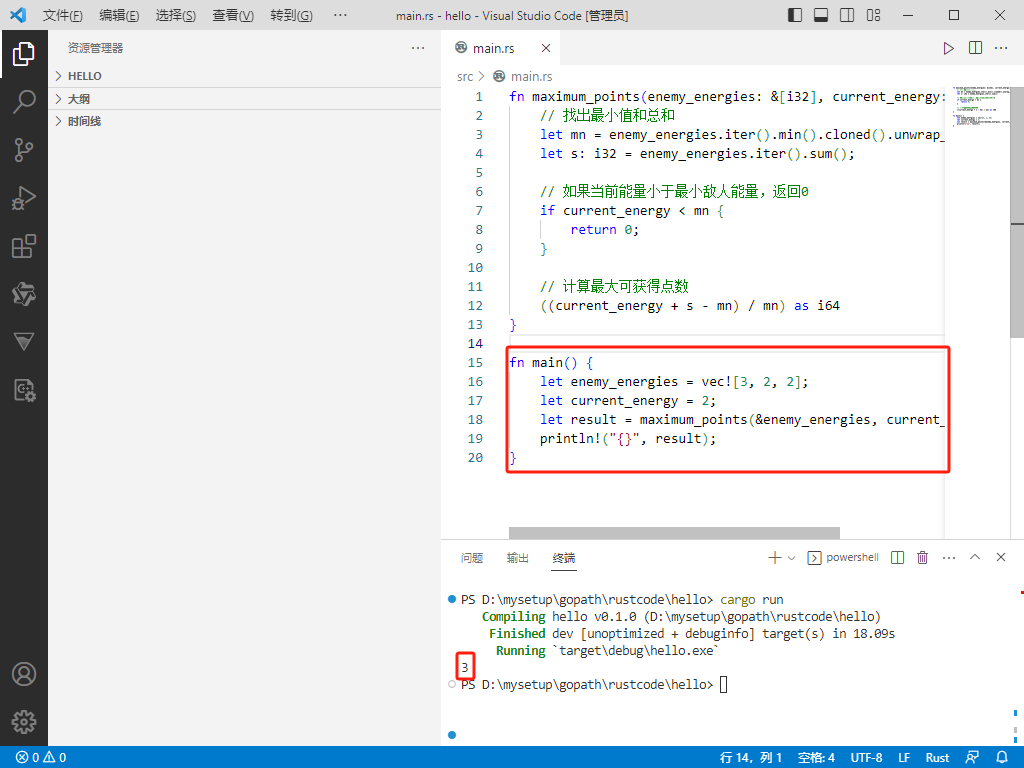
Task: Click line number 15 in gutter
Action: pos(475,362)
